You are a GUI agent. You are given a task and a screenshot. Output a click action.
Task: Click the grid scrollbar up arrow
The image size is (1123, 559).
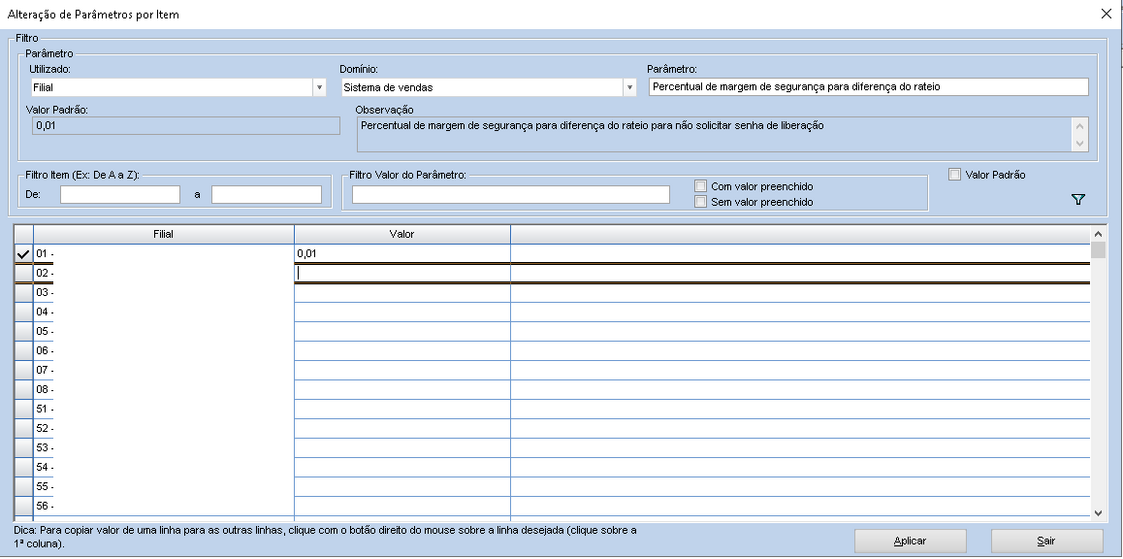click(x=1098, y=233)
